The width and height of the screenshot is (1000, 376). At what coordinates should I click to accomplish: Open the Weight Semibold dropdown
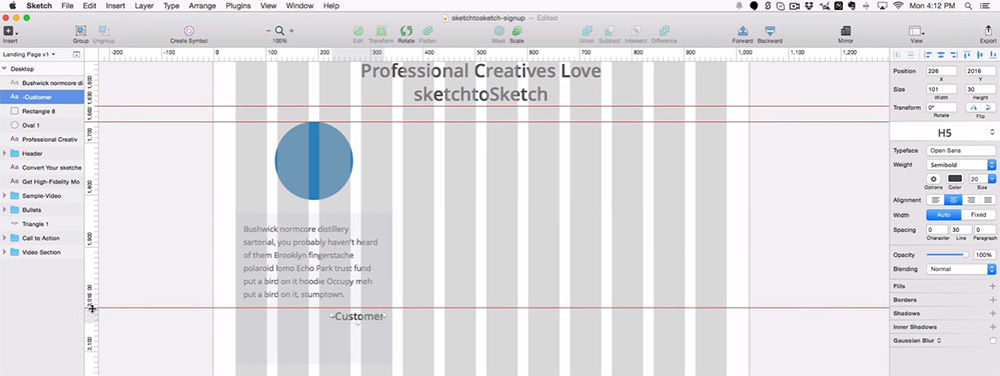(961, 165)
